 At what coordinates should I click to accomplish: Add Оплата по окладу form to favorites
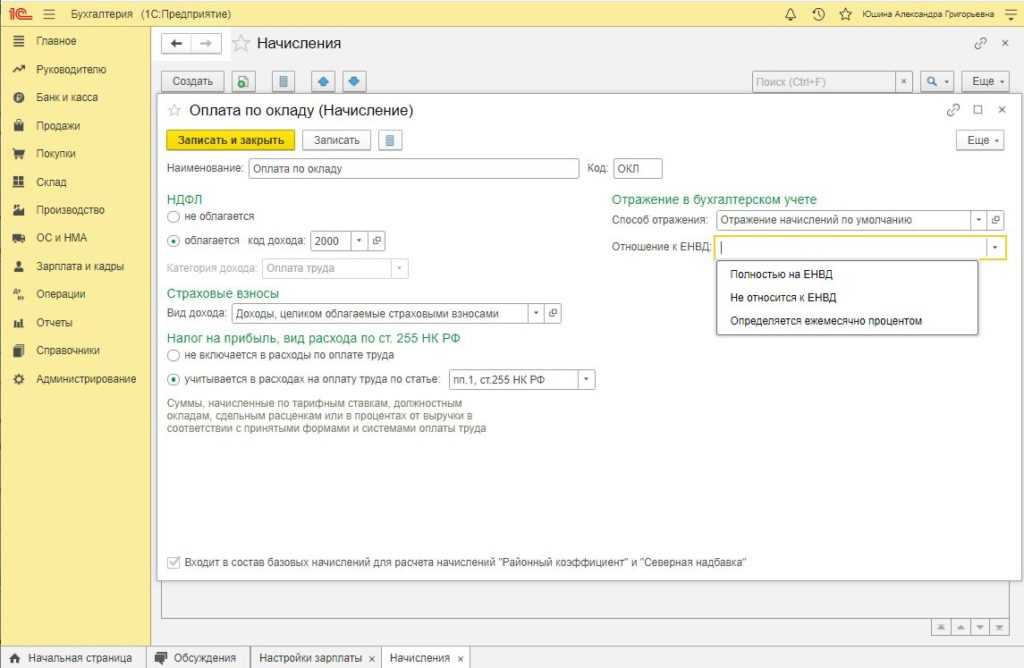coord(174,110)
